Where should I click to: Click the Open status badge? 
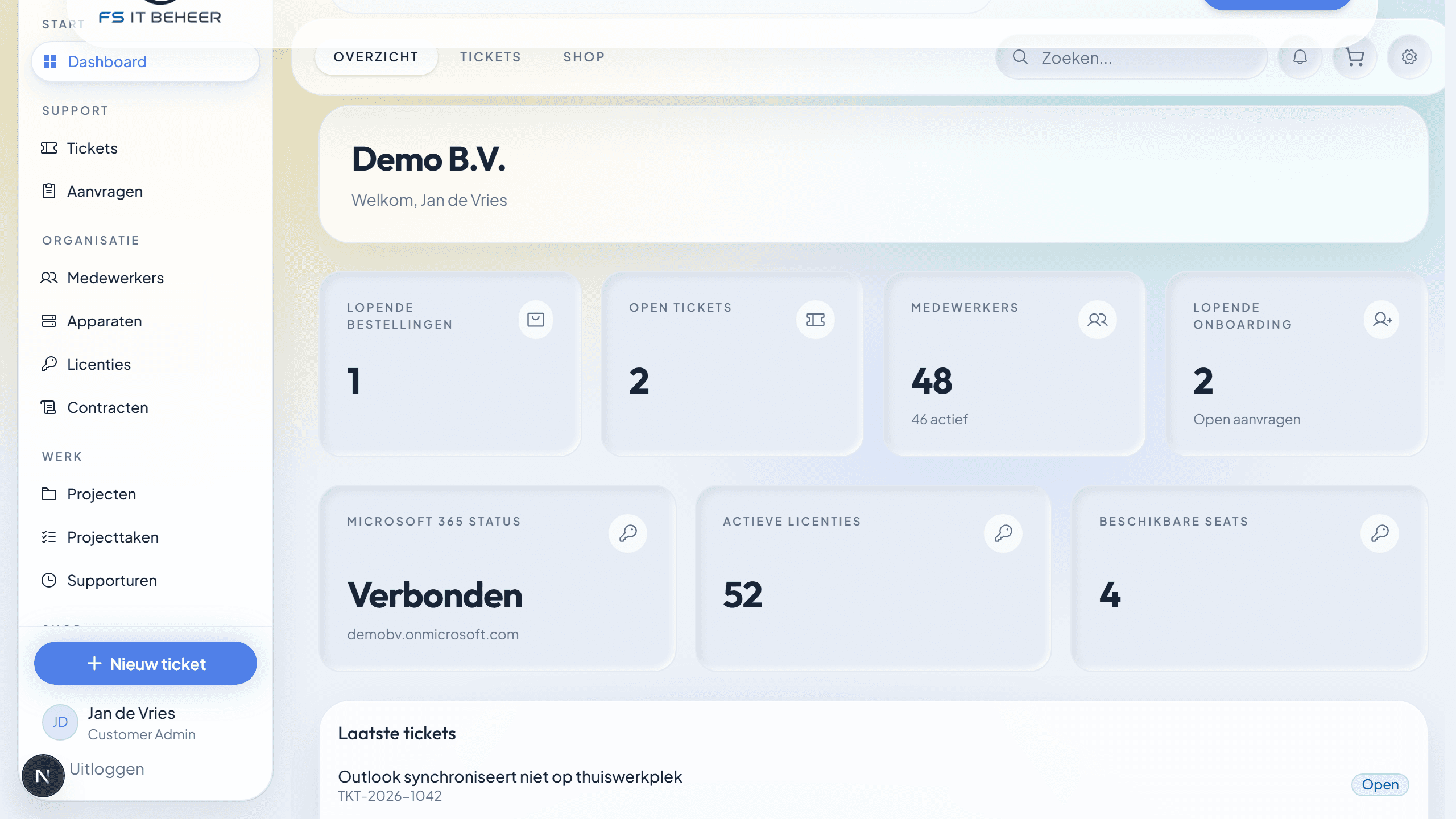pyautogui.click(x=1380, y=785)
